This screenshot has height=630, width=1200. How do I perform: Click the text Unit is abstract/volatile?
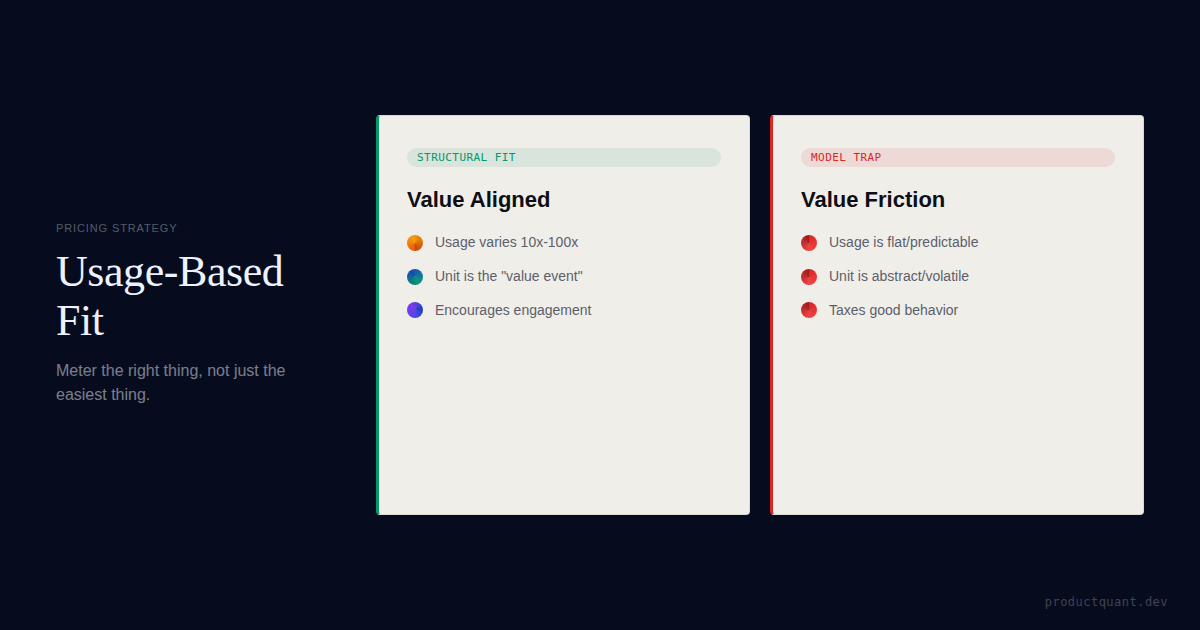(x=898, y=276)
